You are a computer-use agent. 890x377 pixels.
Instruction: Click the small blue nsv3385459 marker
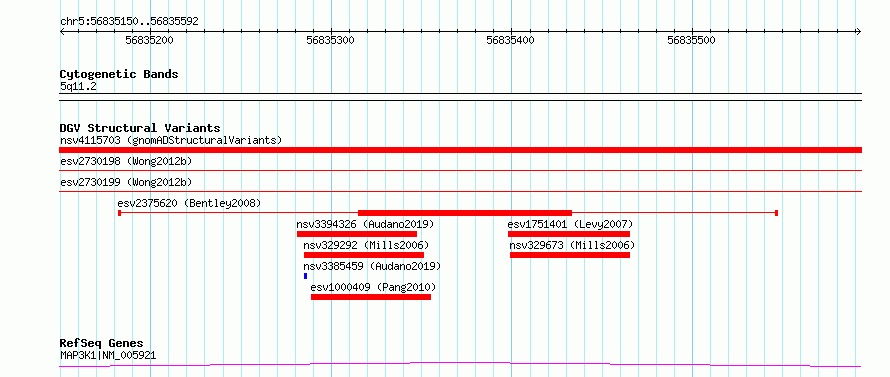click(305, 276)
